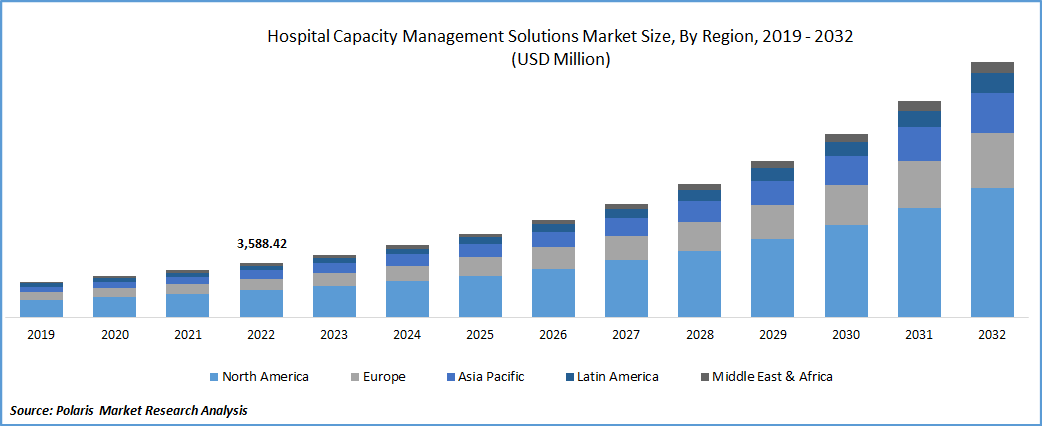The image size is (1042, 426).
Task: Select North America segment of 2027 bar
Action: click(627, 288)
